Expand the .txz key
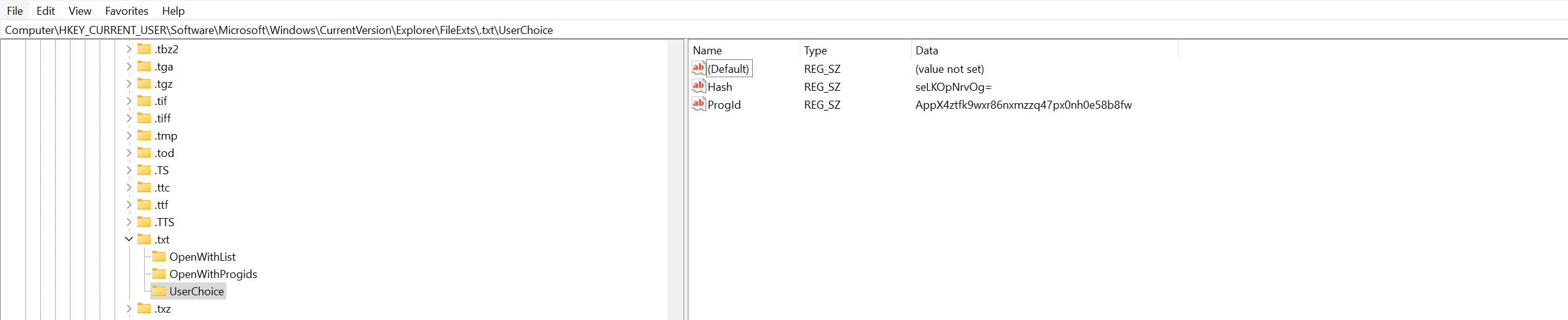This screenshot has height=320, width=1568. [129, 308]
